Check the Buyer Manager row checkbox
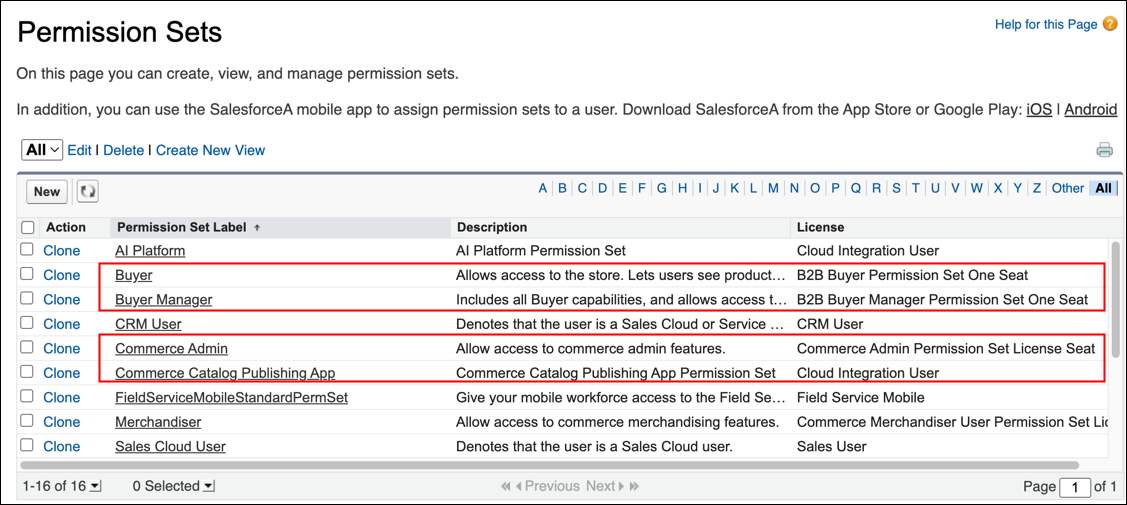 click(x=27, y=299)
